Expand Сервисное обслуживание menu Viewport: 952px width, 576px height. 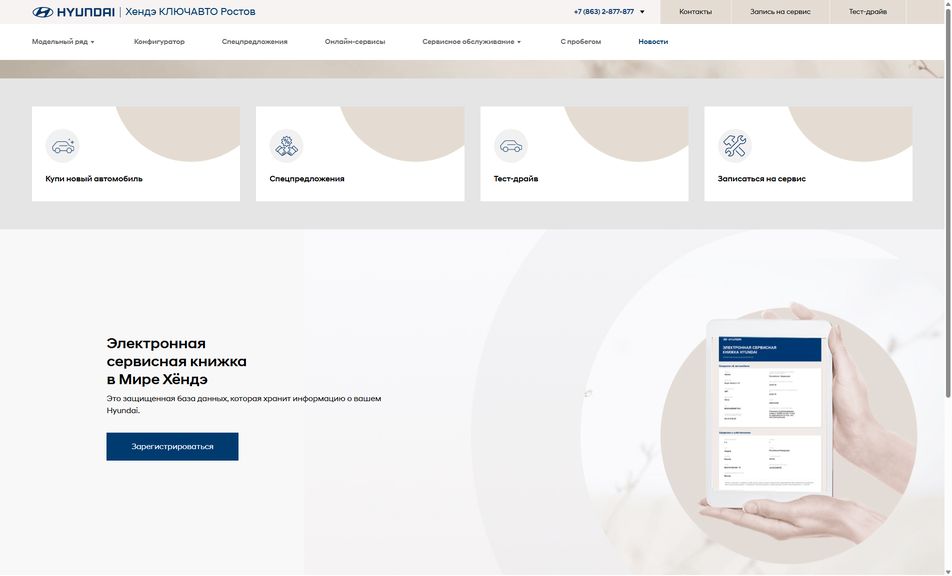tap(472, 42)
